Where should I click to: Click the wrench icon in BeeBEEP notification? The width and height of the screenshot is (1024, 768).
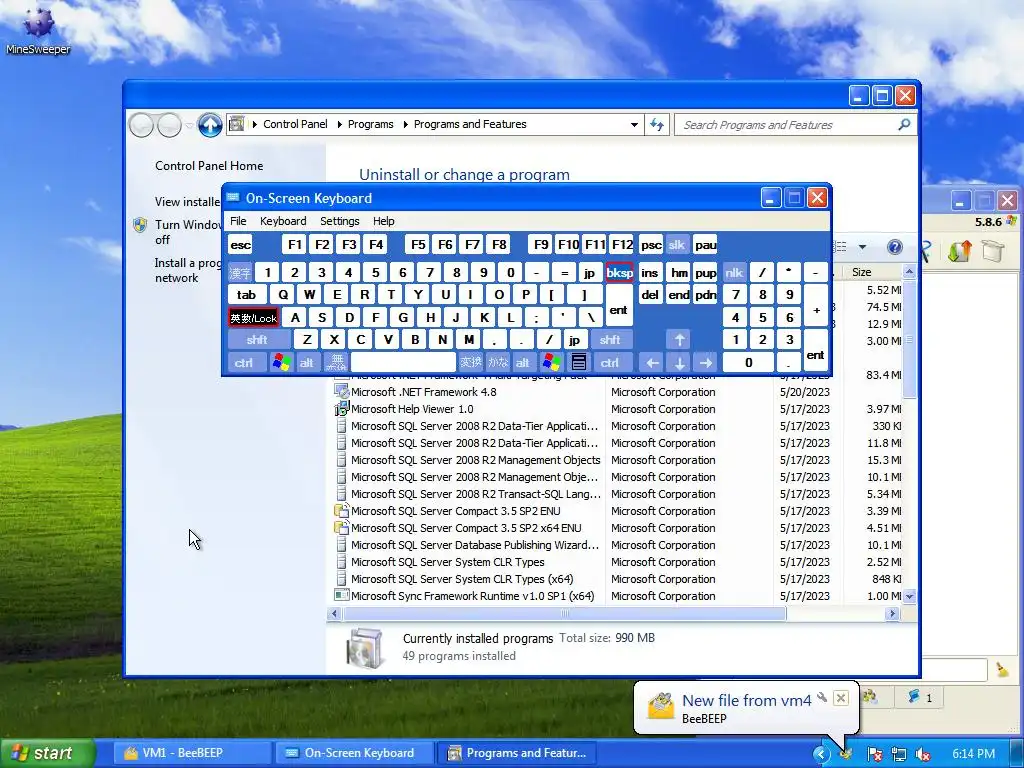(822, 697)
